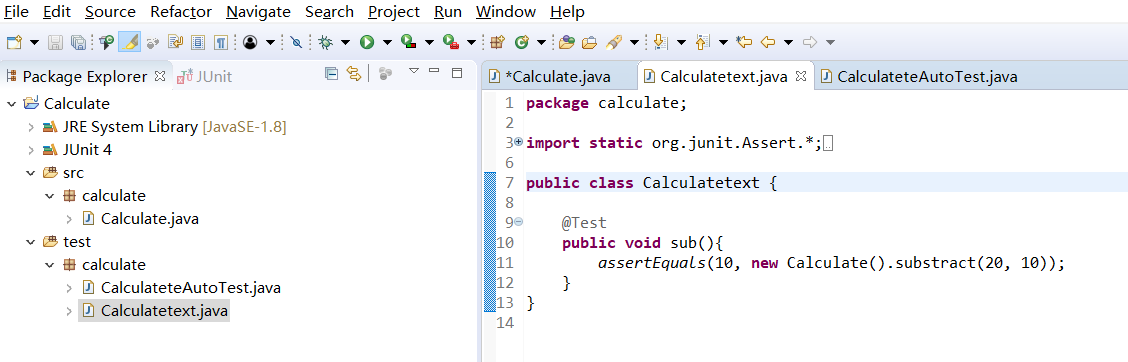Screen dimensions: 1128x362
Task: Toggle Mark Occurrences highlighter button
Action: 129,42
